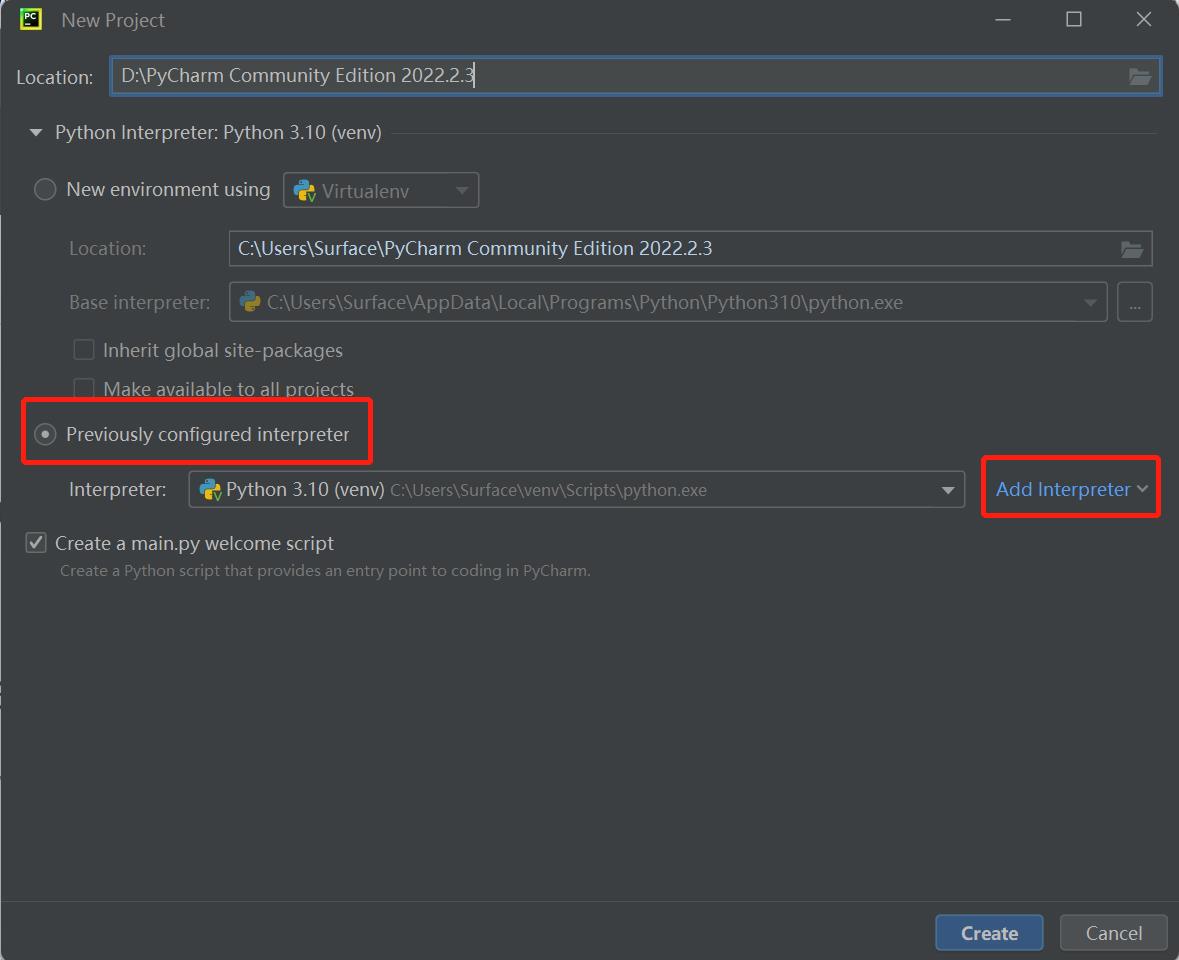Click the PyCharm logo icon in title bar
Screen dimensions: 1179x960
coord(30,19)
